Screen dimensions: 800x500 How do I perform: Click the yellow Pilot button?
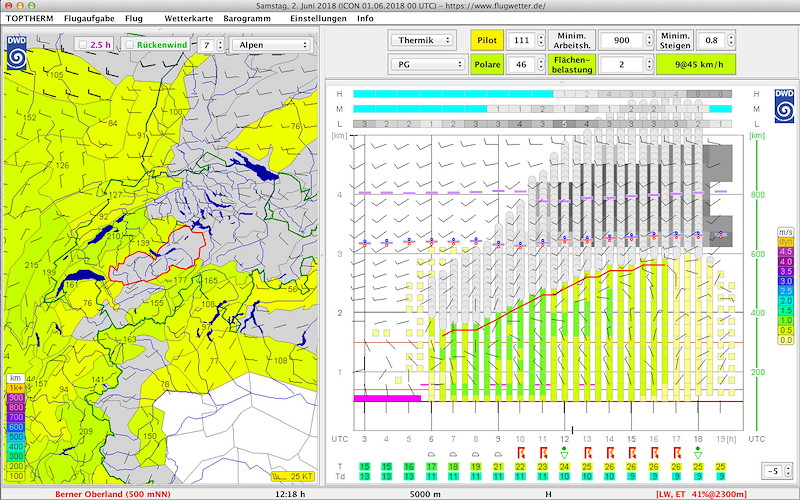487,40
